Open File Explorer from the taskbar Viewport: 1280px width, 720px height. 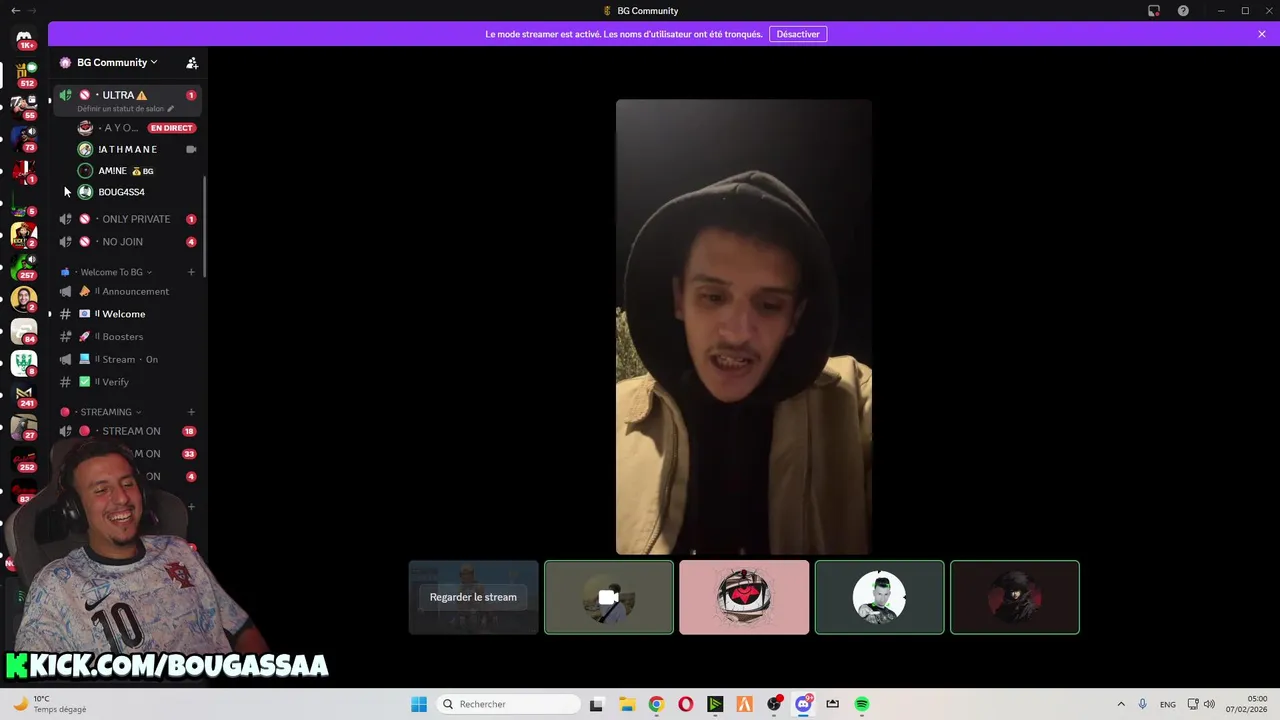tap(626, 704)
